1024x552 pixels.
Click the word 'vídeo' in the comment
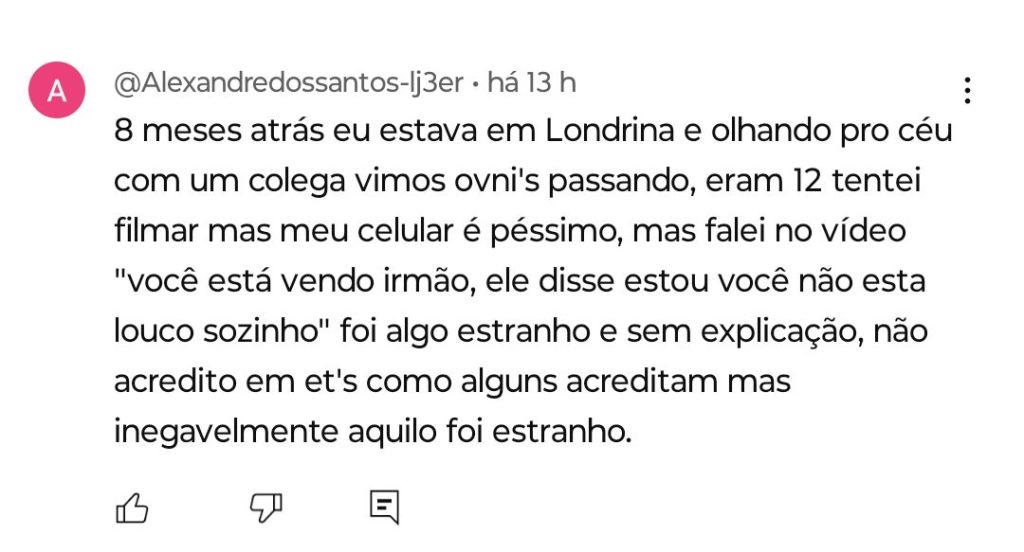[861, 232]
